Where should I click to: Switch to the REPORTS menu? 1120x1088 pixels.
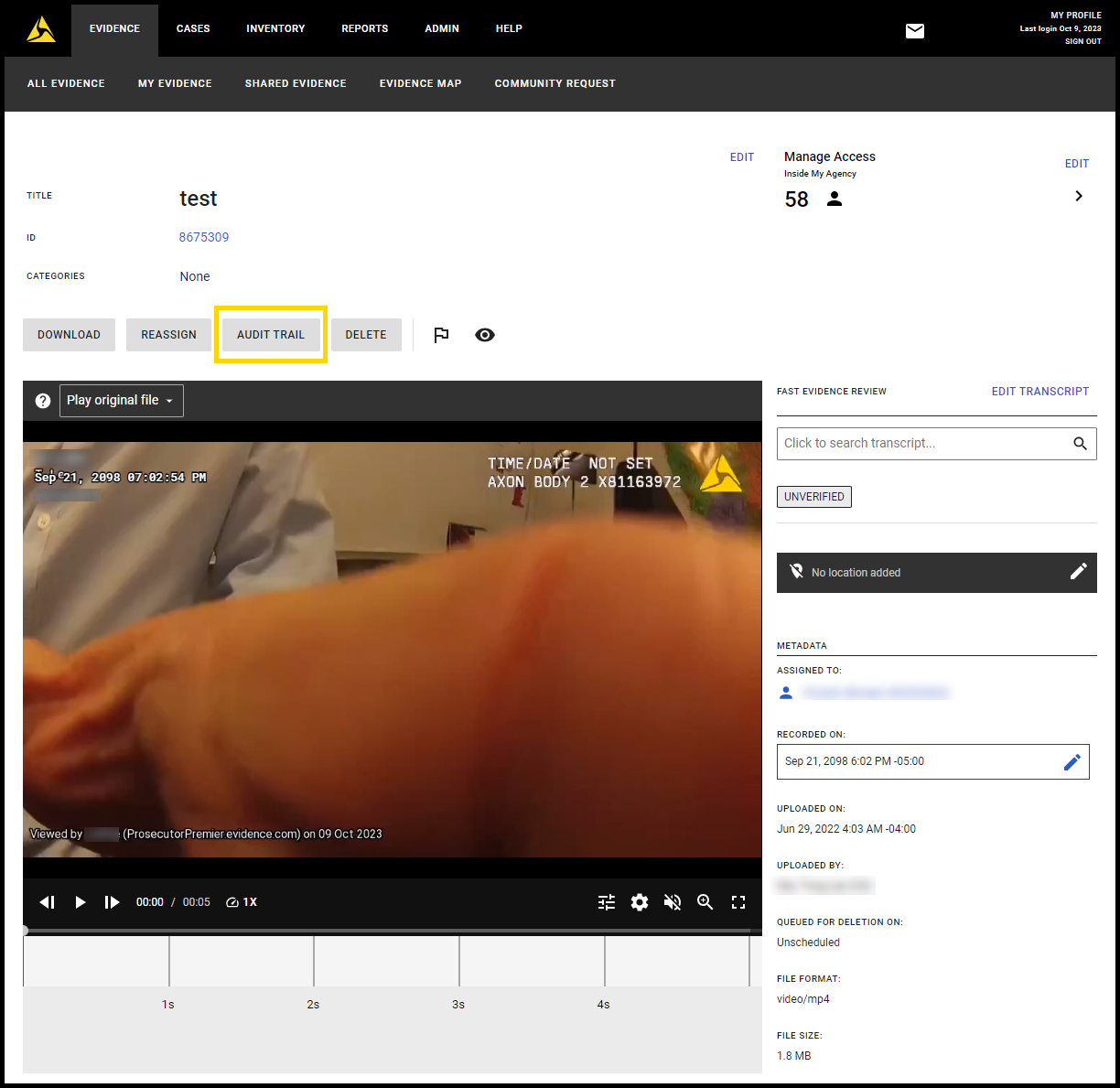tap(364, 28)
